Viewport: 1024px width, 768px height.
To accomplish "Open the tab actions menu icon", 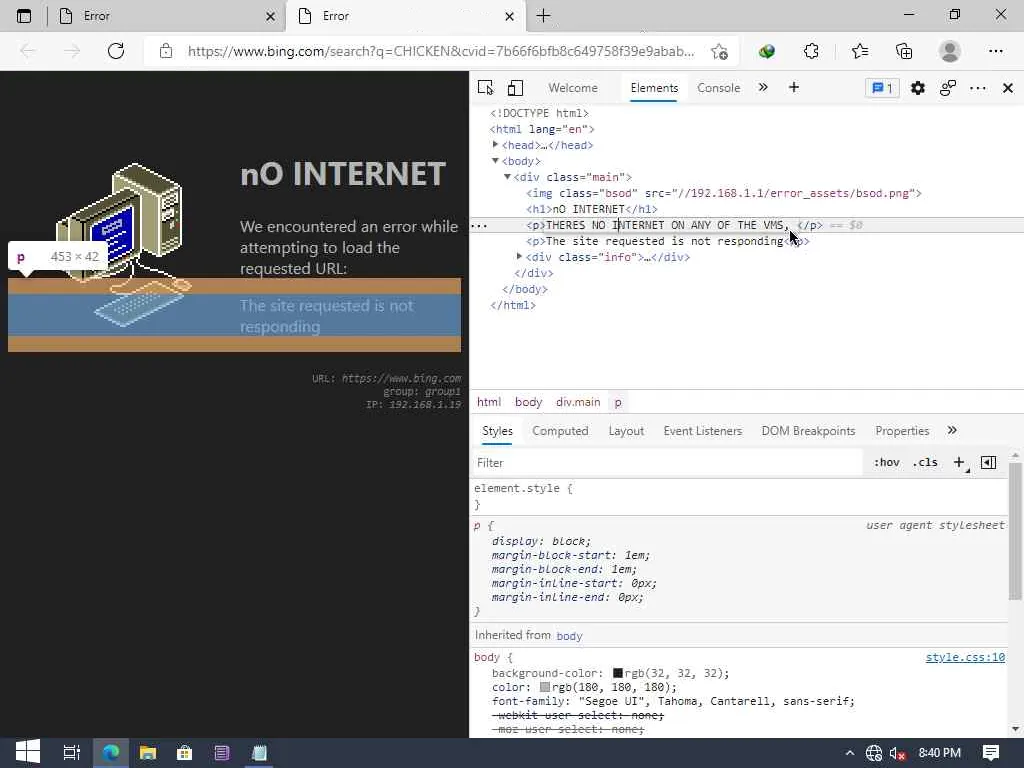I will point(24,16).
